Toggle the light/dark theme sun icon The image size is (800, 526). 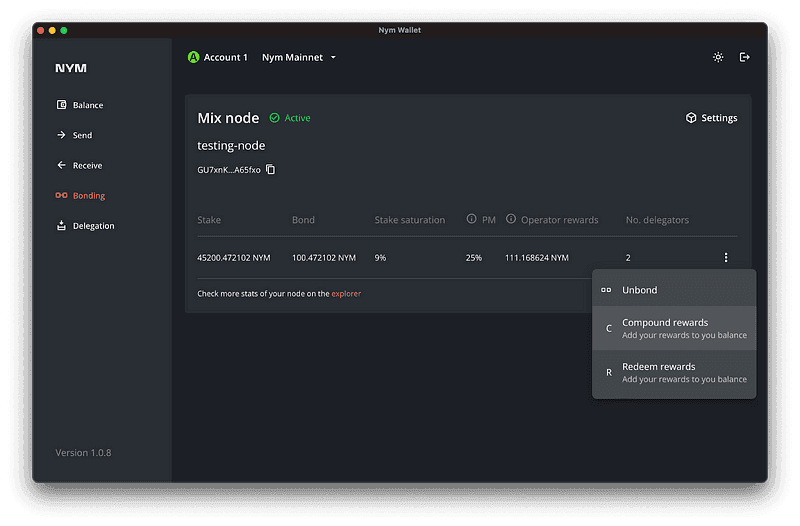coord(718,58)
